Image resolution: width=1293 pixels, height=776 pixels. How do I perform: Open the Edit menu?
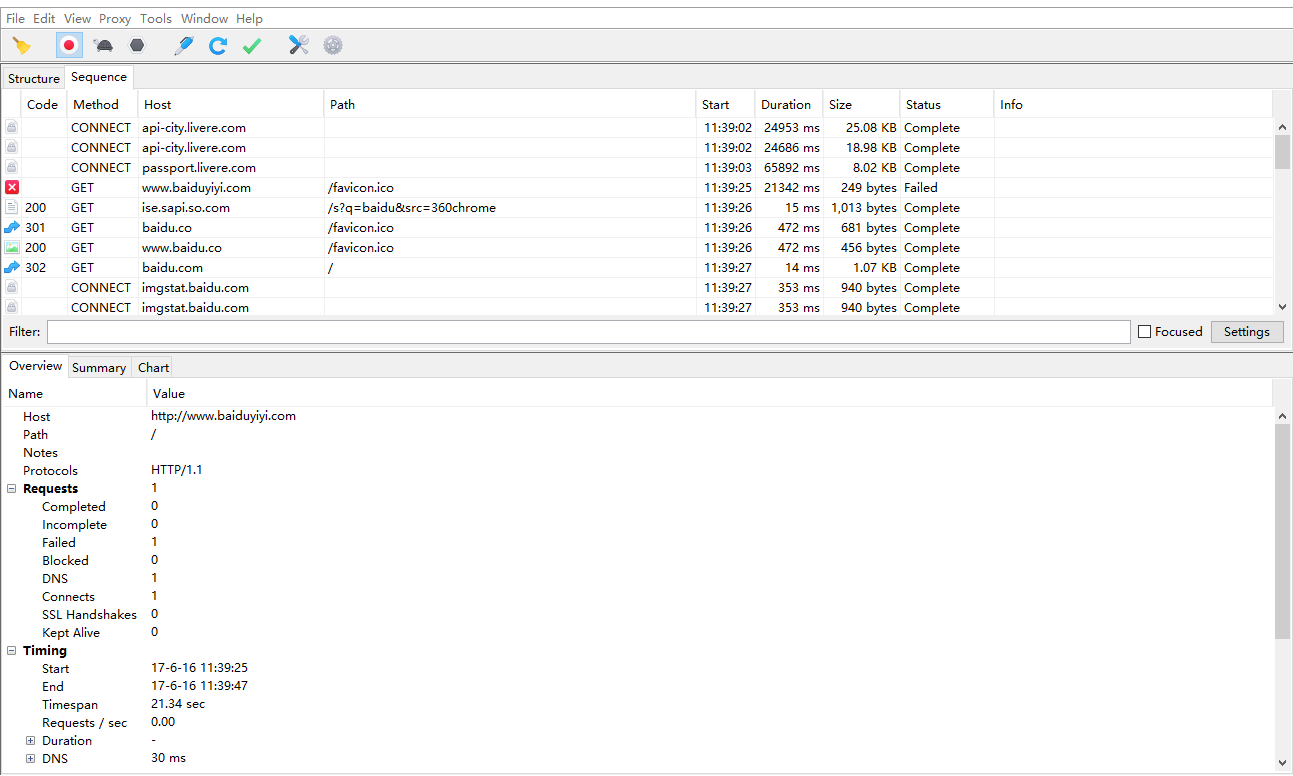pos(44,18)
